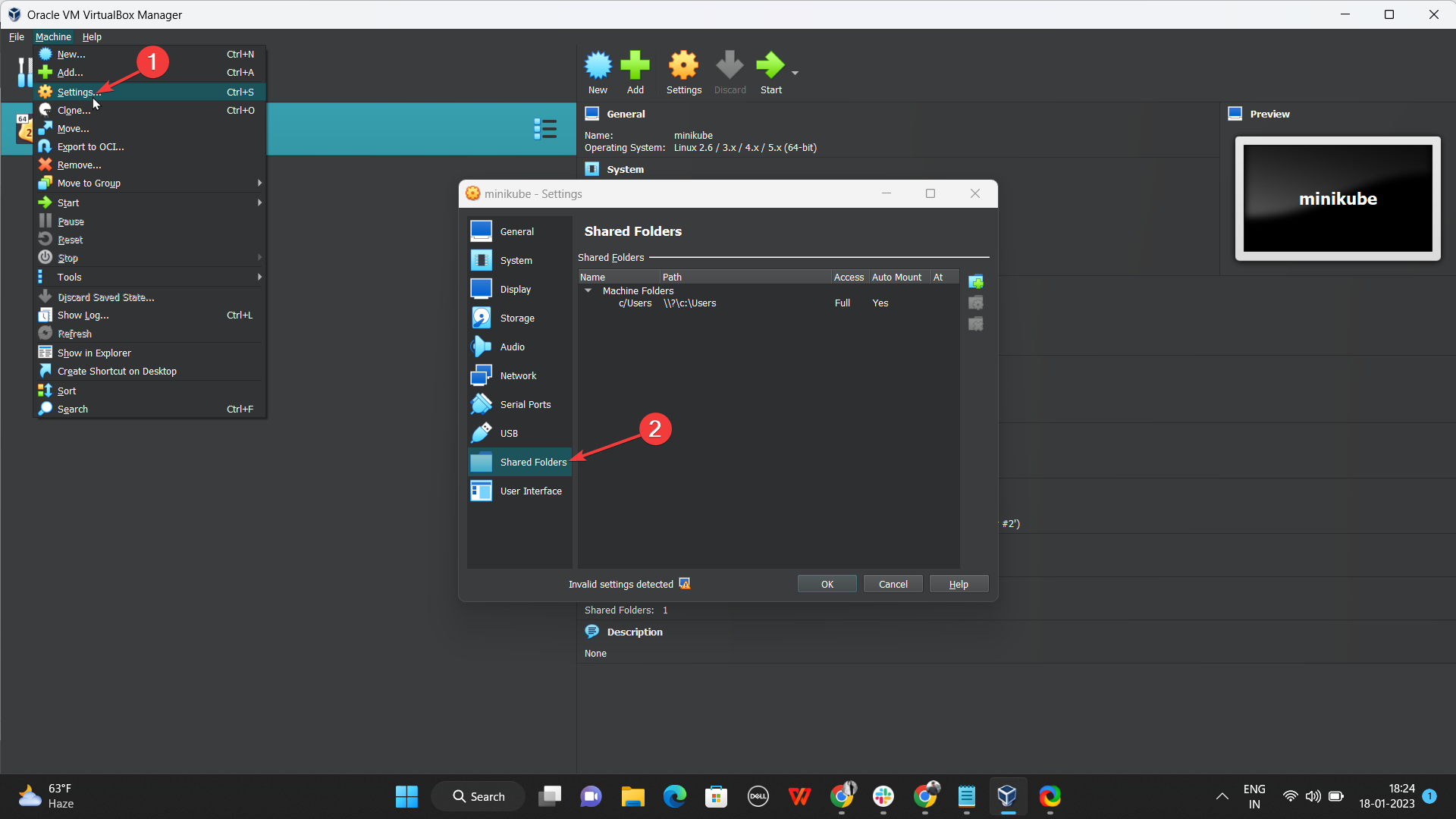Expand the Tools submenu
The height and width of the screenshot is (819, 1456).
[149, 277]
